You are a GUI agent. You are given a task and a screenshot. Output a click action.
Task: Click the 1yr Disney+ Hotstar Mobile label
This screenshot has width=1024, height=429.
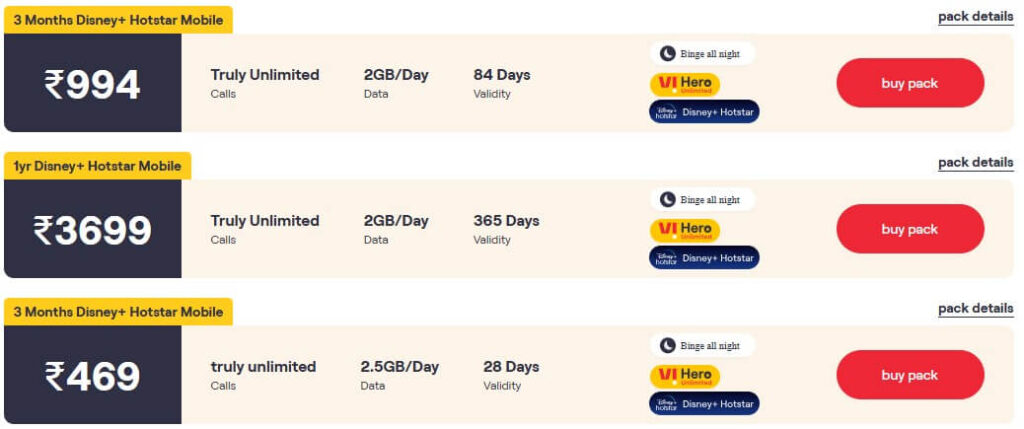point(97,166)
